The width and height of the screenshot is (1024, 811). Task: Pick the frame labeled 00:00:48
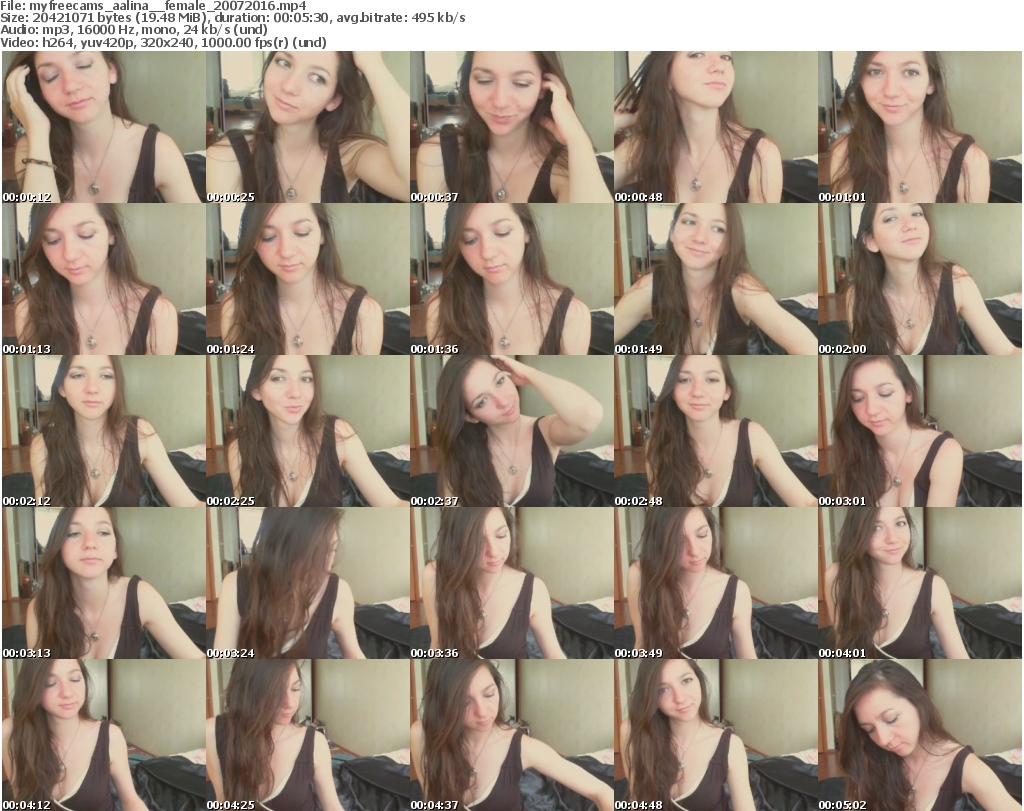pyautogui.click(x=716, y=127)
